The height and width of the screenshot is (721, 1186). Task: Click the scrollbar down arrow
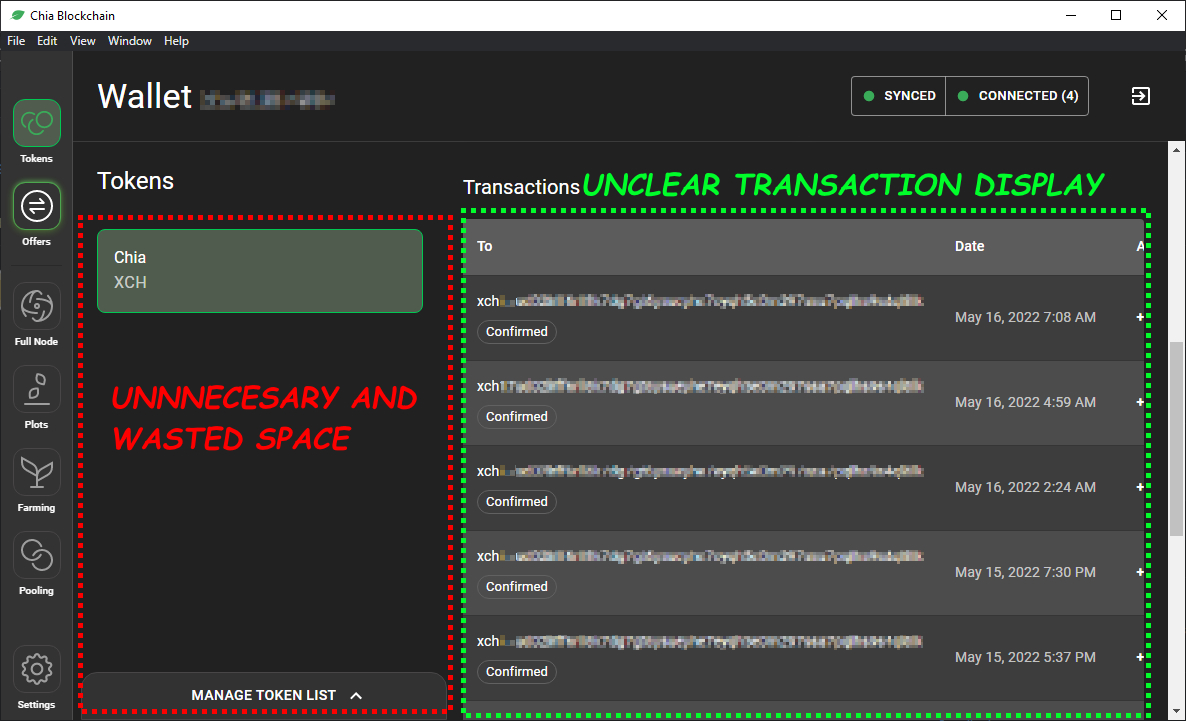point(1176,712)
